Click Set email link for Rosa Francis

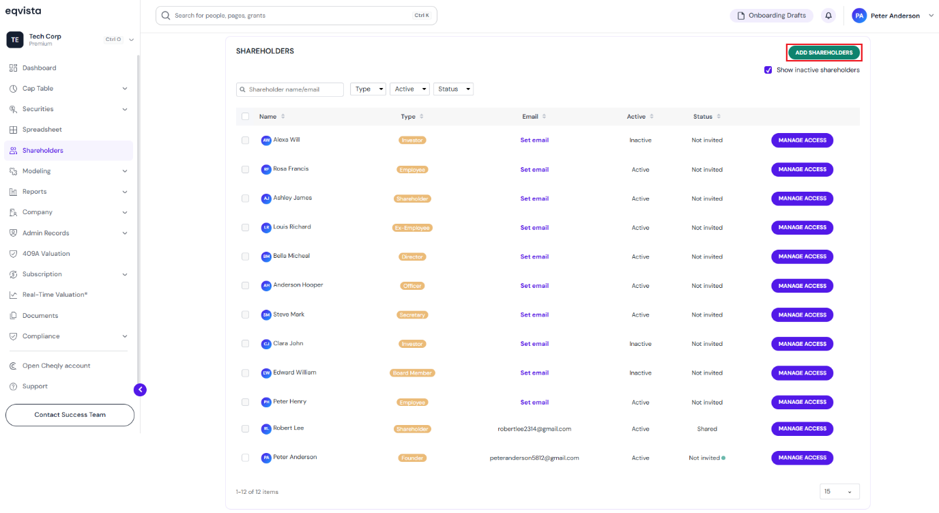point(534,170)
